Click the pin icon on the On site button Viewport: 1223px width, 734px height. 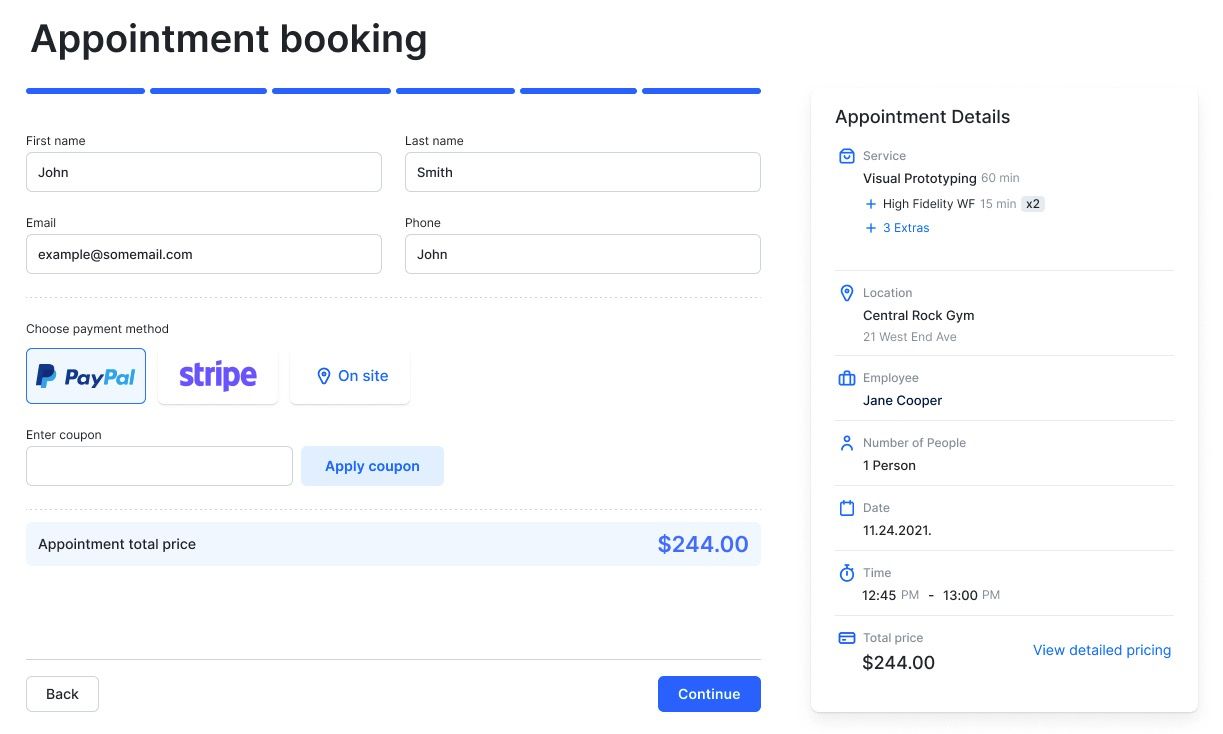(x=324, y=376)
